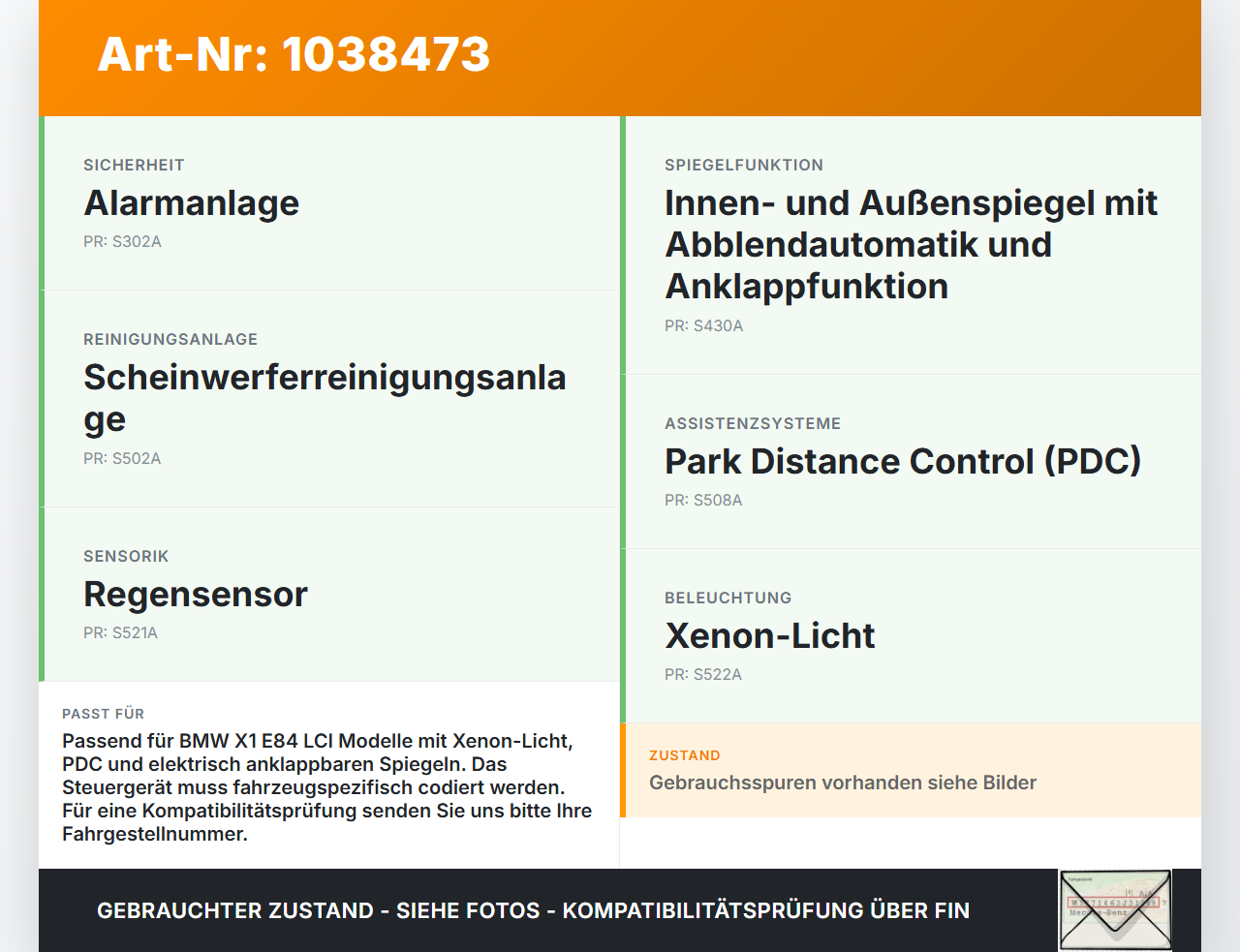Viewport: 1240px width, 952px height.
Task: Select the Alarmanlage feature title
Action: (x=191, y=203)
